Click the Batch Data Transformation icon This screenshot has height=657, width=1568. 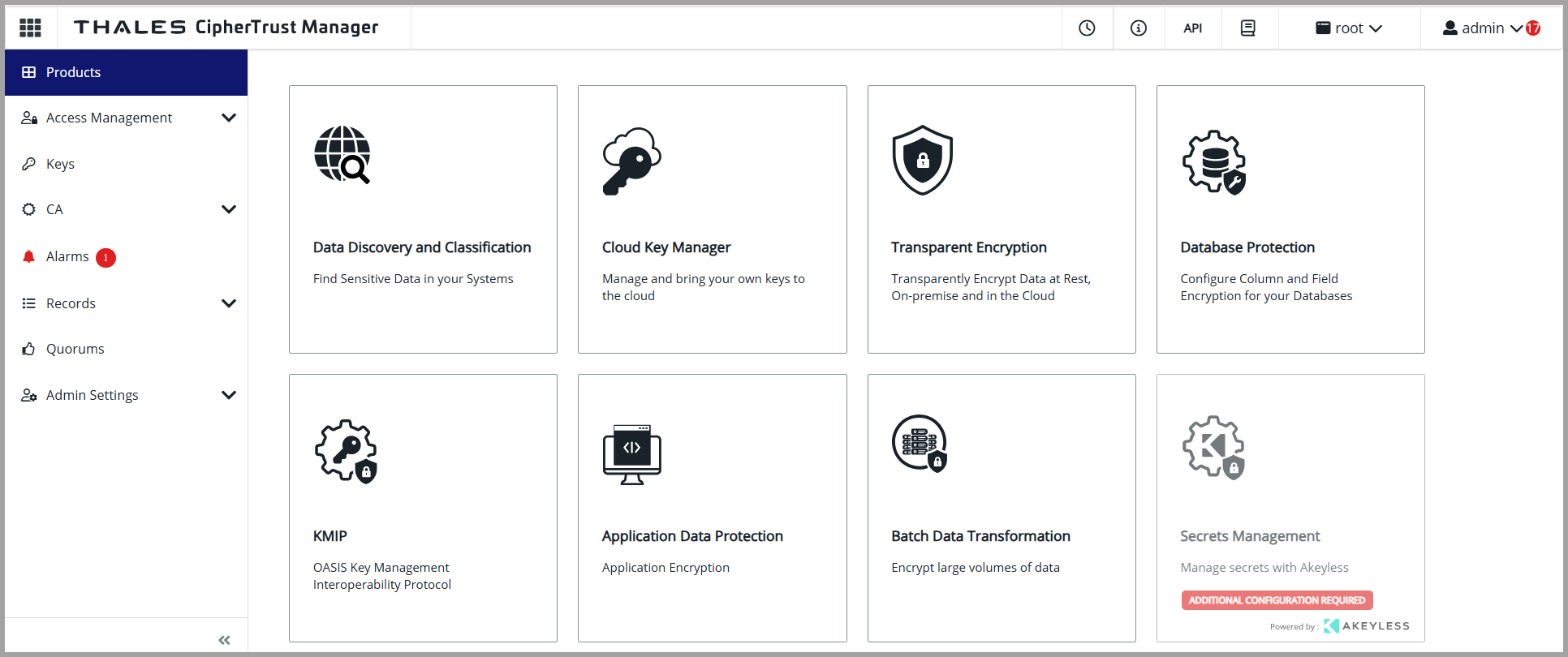(x=920, y=444)
